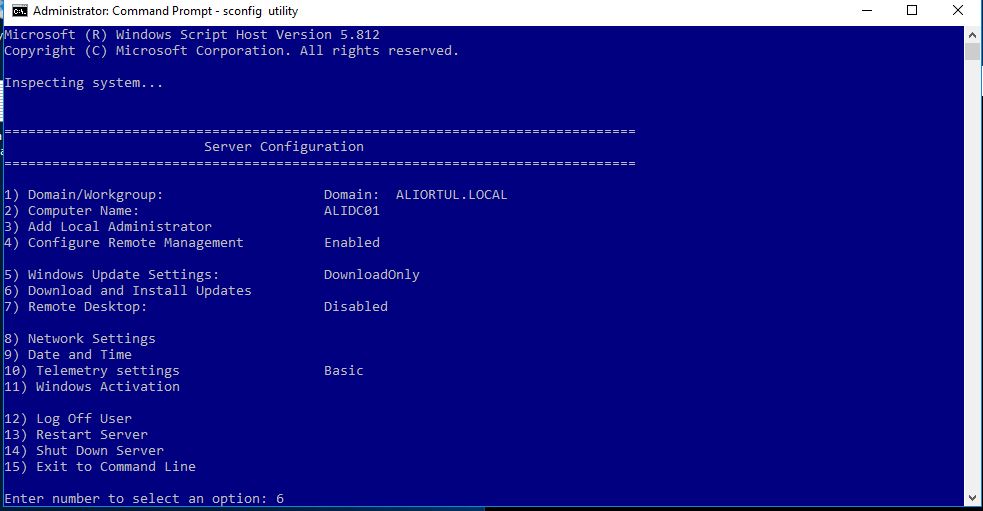Viewport: 983px width, 511px height.
Task: Minimize the Command Prompt window
Action: [x=866, y=11]
